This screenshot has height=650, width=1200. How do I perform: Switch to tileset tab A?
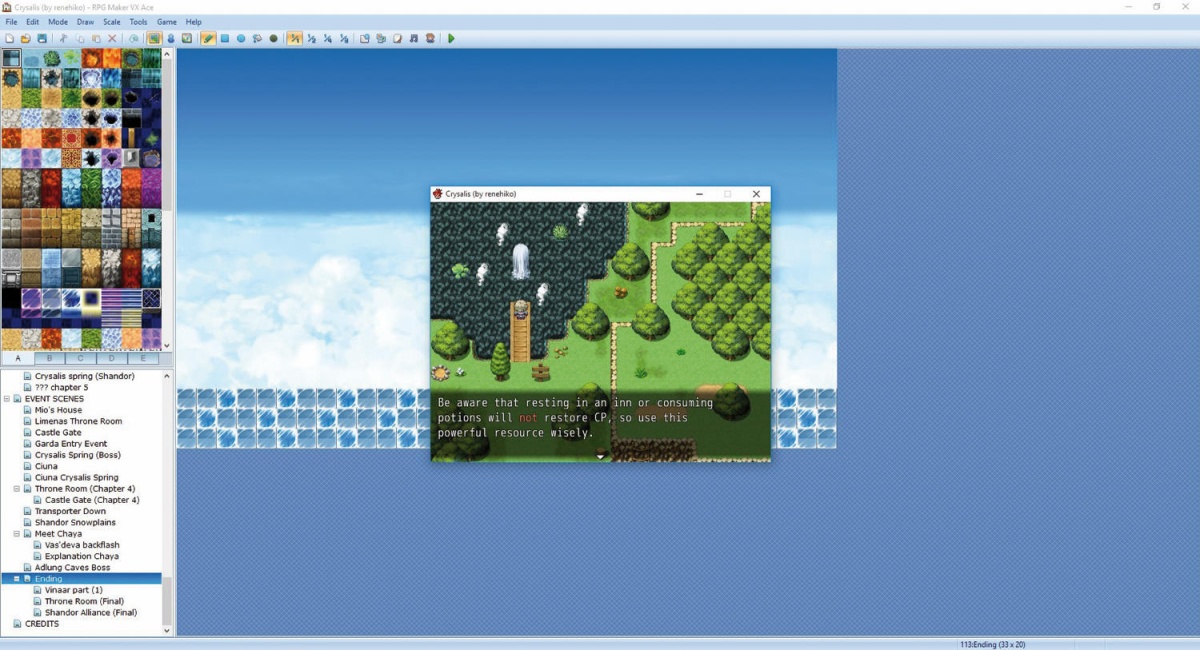(x=18, y=358)
